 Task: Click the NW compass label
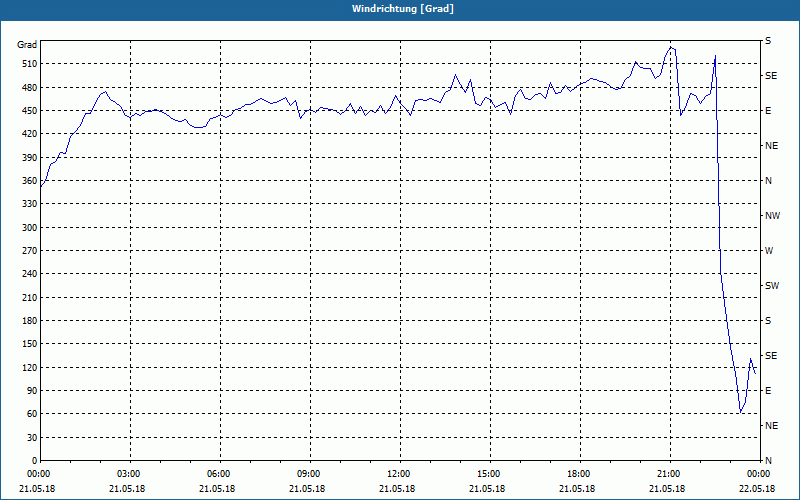click(772, 216)
